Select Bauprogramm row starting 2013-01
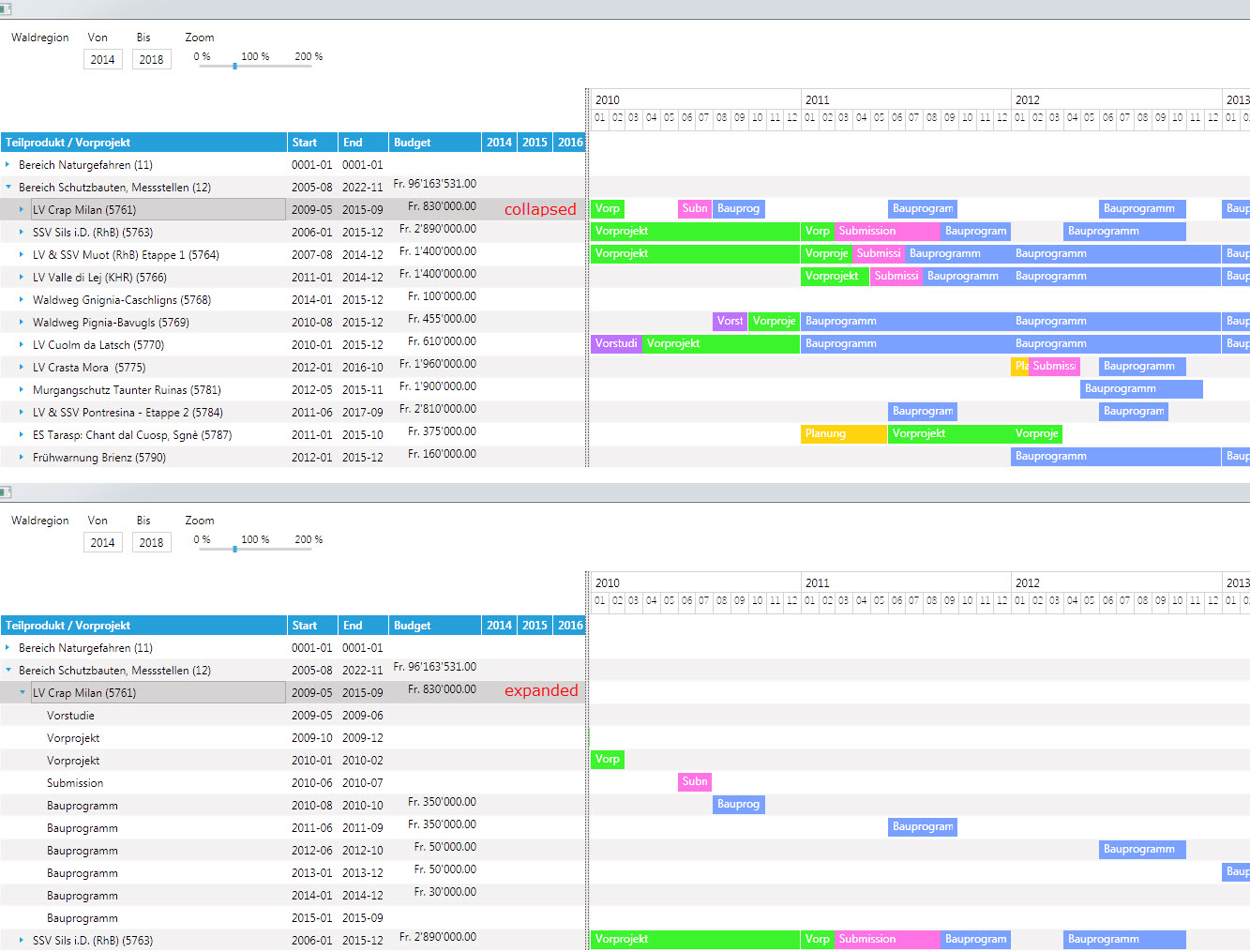The image size is (1250, 952). click(293, 873)
